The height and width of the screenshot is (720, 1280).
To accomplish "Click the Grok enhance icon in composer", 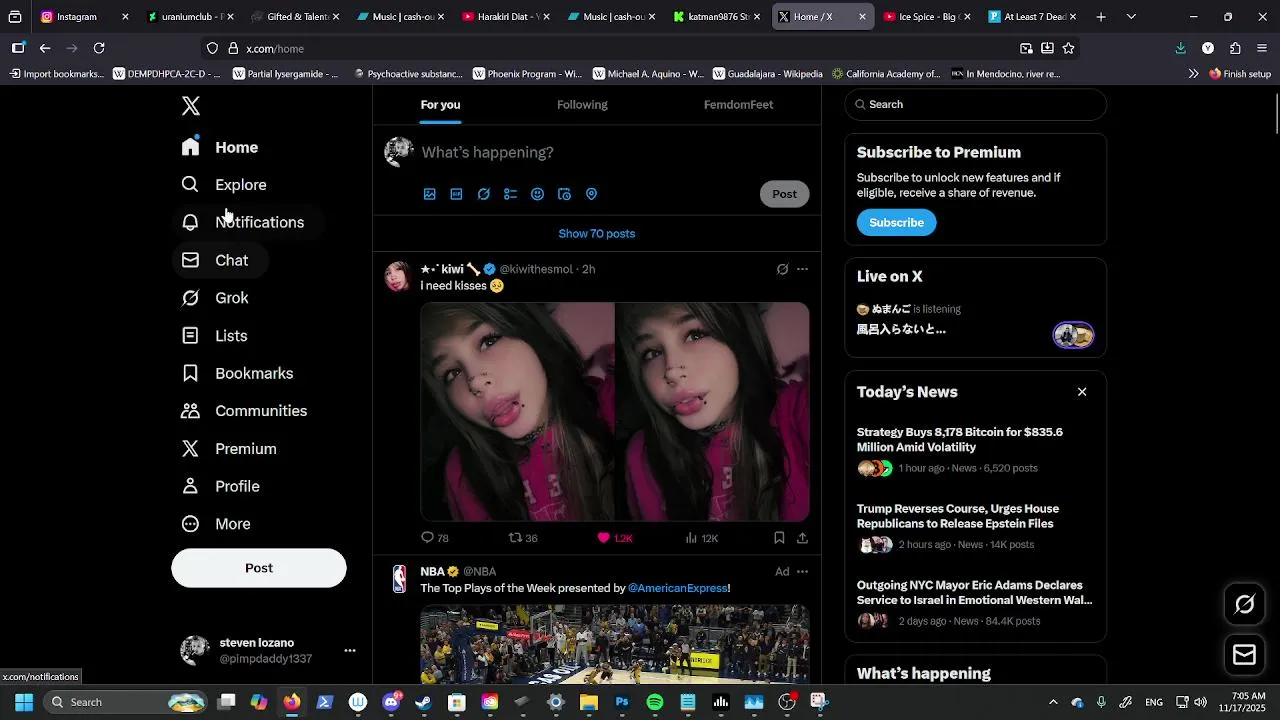I will pos(484,194).
